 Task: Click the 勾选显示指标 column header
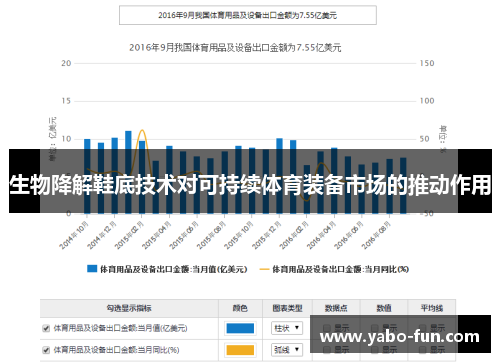(x=129, y=308)
